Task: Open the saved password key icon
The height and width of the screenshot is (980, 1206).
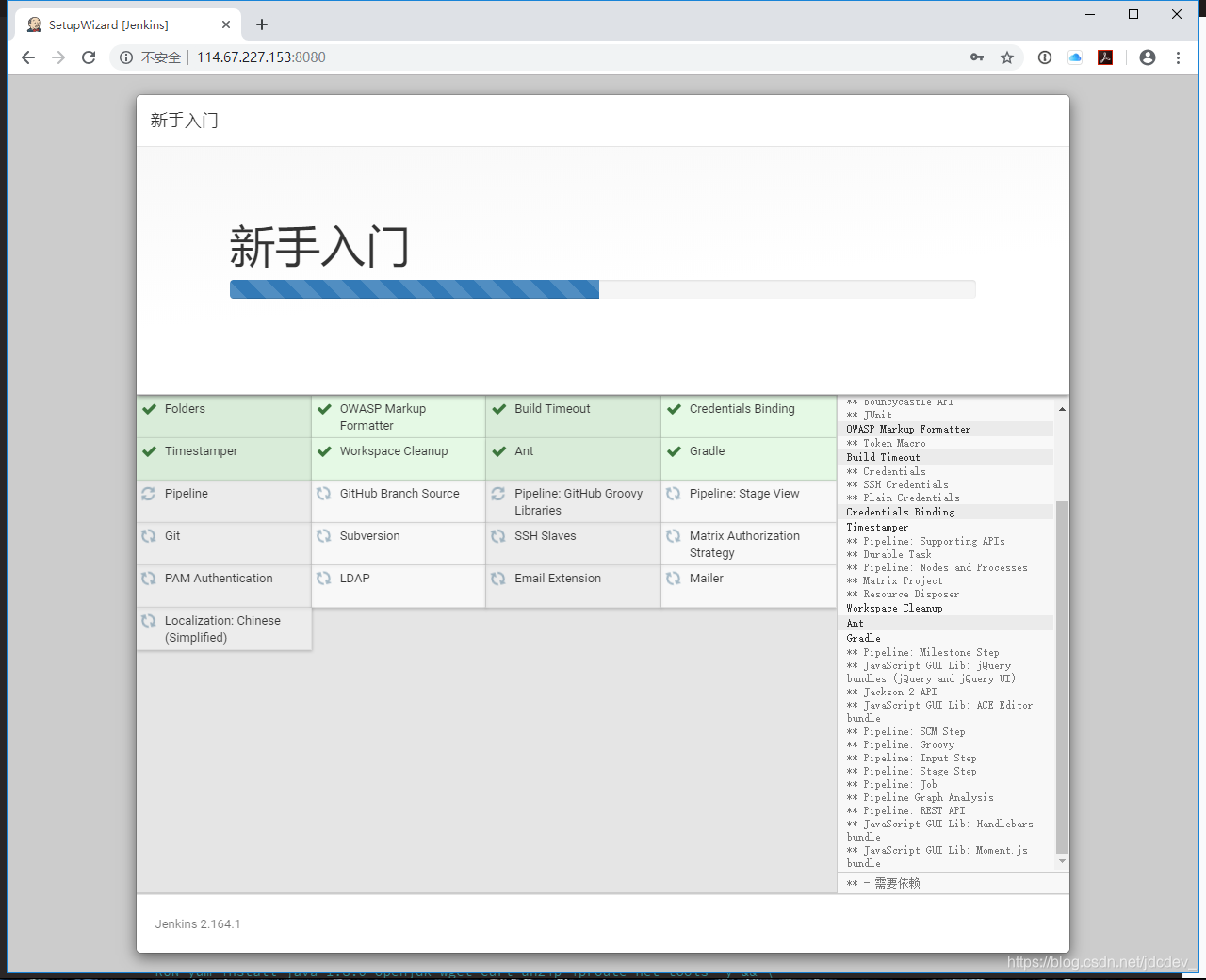Action: click(977, 57)
